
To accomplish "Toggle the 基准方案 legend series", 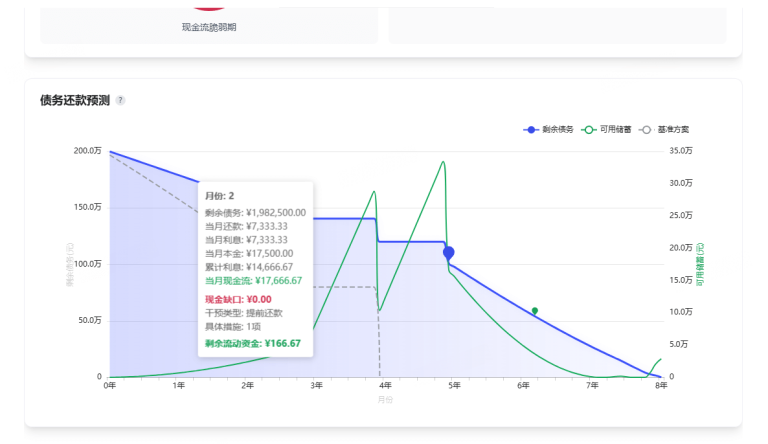I will 664,130.
